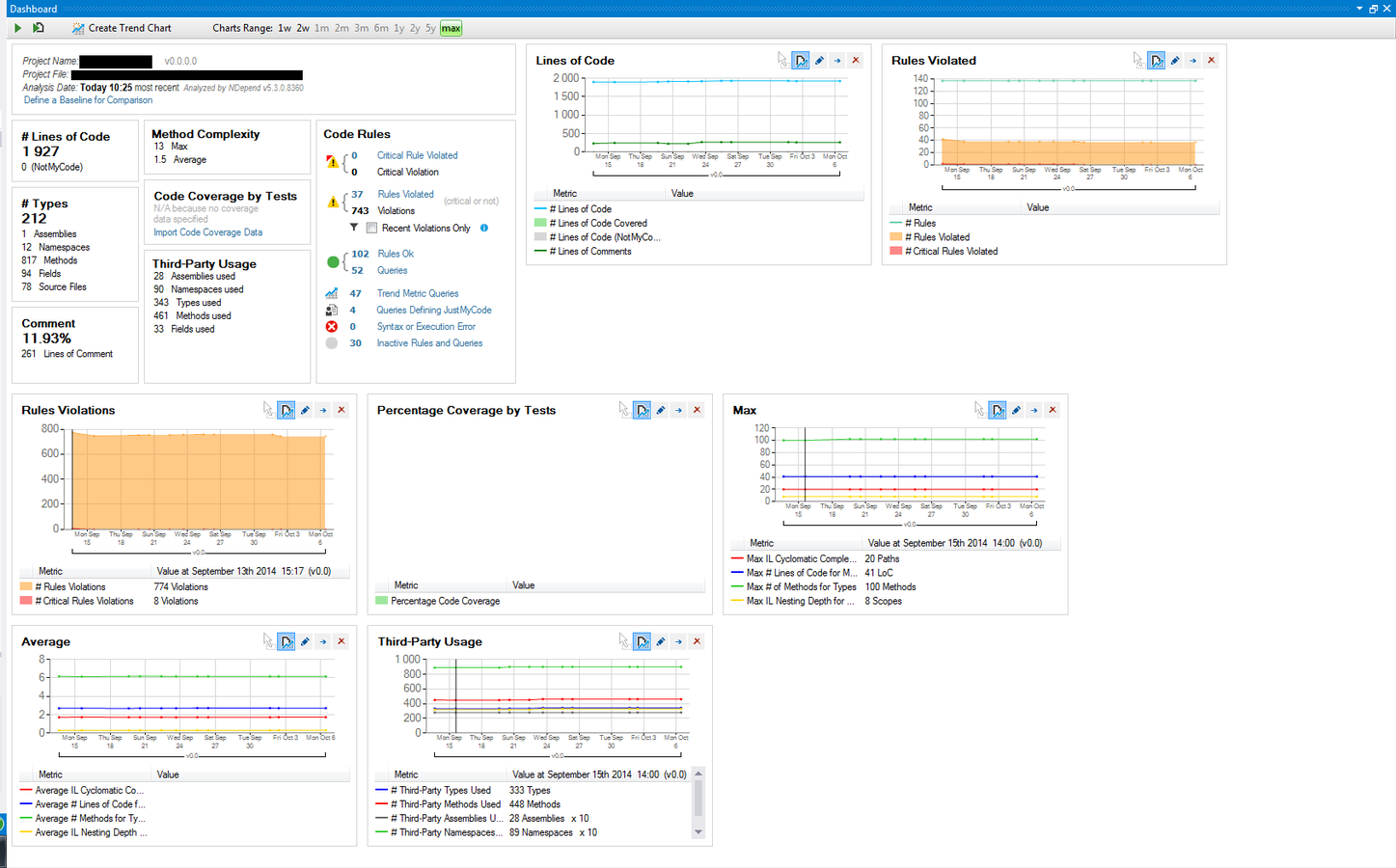Run analysis with the green play icon
Screen dimensions: 1396x868
click(x=17, y=28)
